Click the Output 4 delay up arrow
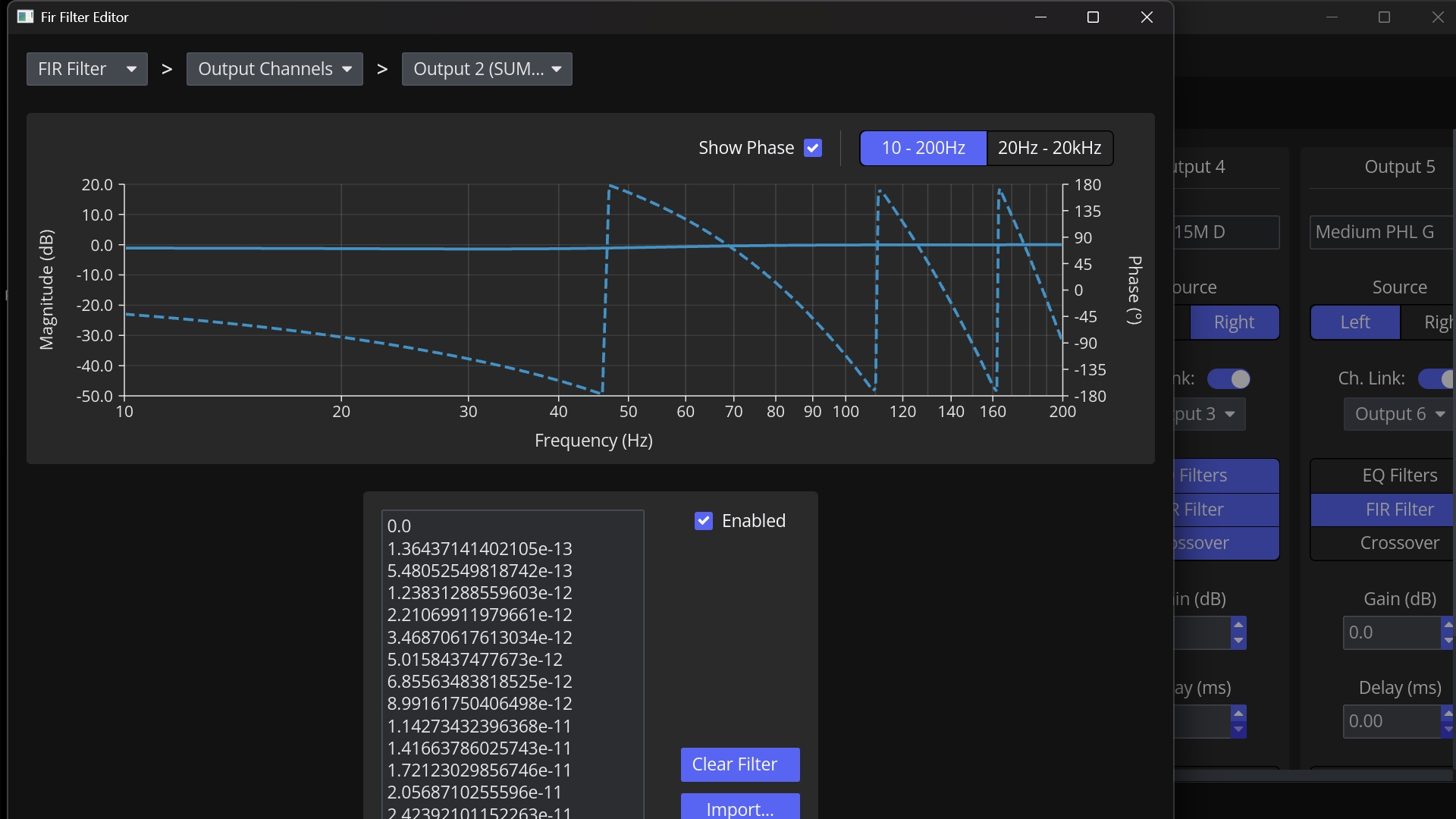 coord(1238,714)
